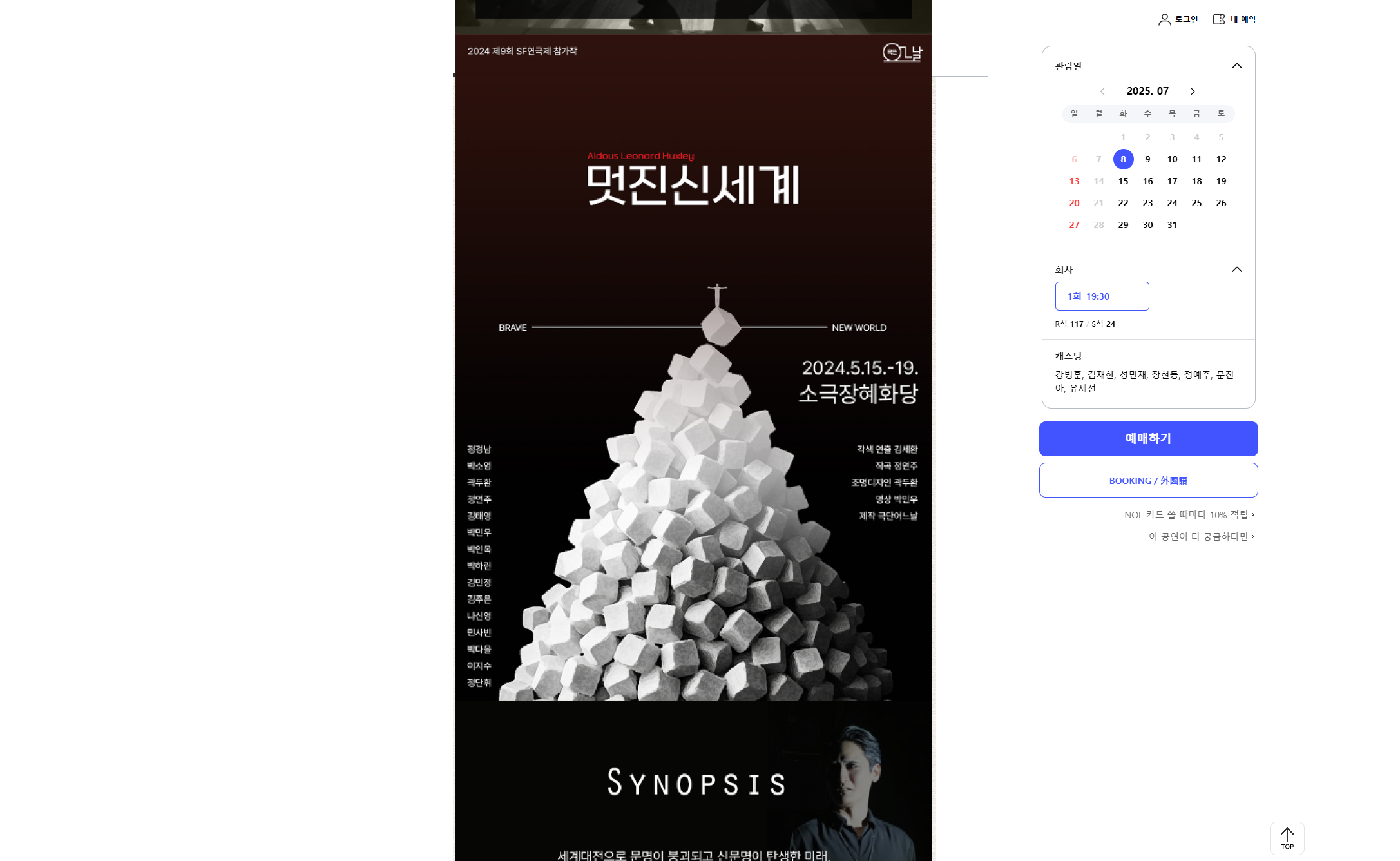1400x861 pixels.
Task: Choose July 22 as the viewing date
Action: tap(1123, 203)
